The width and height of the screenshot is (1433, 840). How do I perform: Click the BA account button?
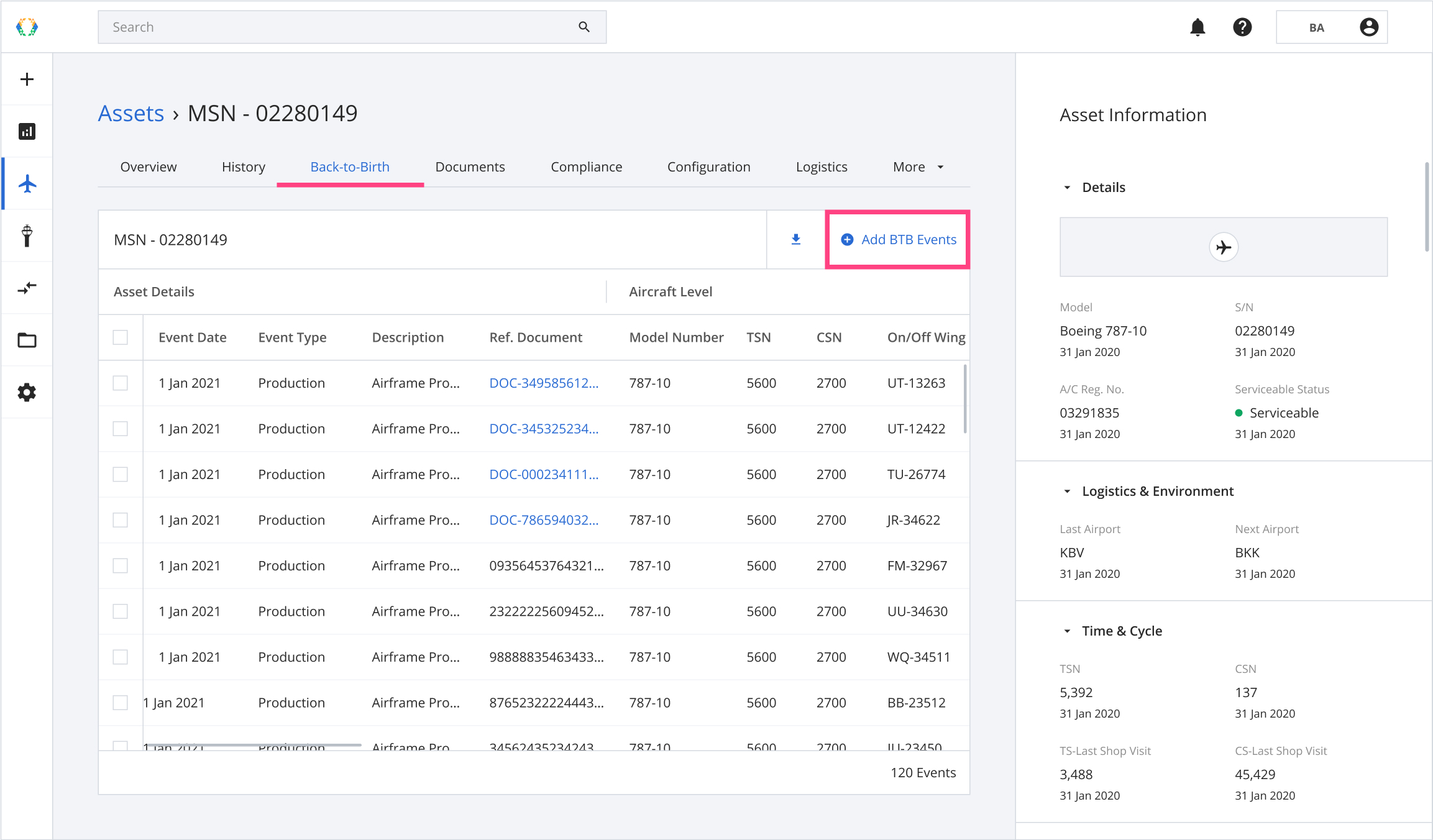pos(1332,27)
